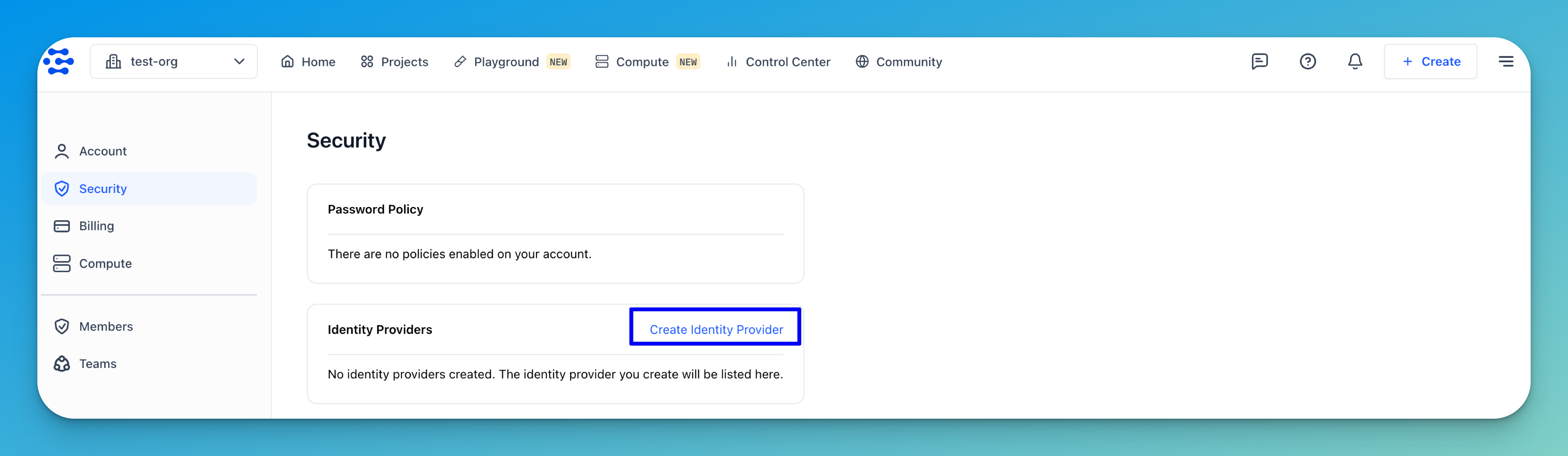1568x456 pixels.
Task: Open Teams in the sidebar
Action: (x=149, y=363)
